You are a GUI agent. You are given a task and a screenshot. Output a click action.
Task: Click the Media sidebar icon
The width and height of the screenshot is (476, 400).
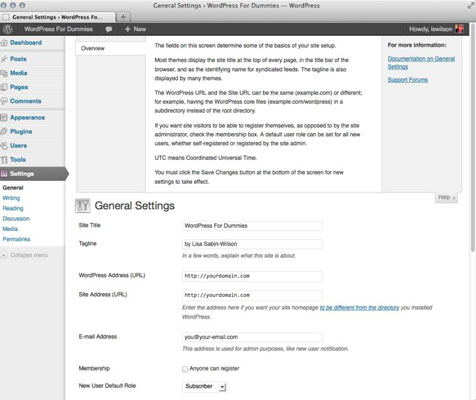(4, 73)
